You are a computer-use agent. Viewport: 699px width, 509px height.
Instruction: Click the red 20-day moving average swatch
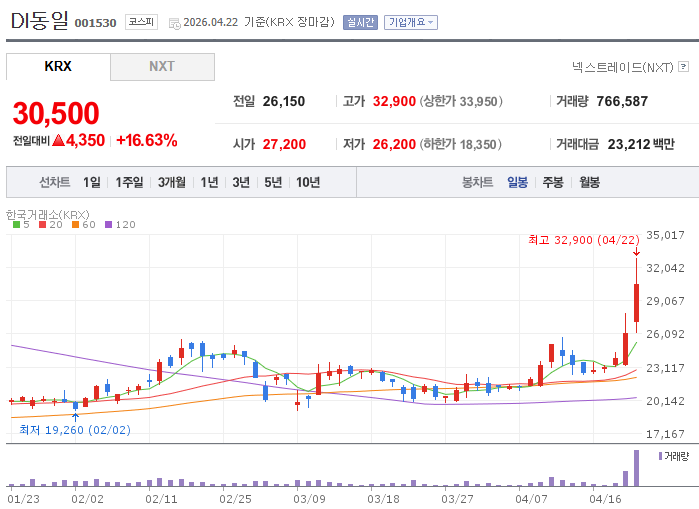coord(43,225)
